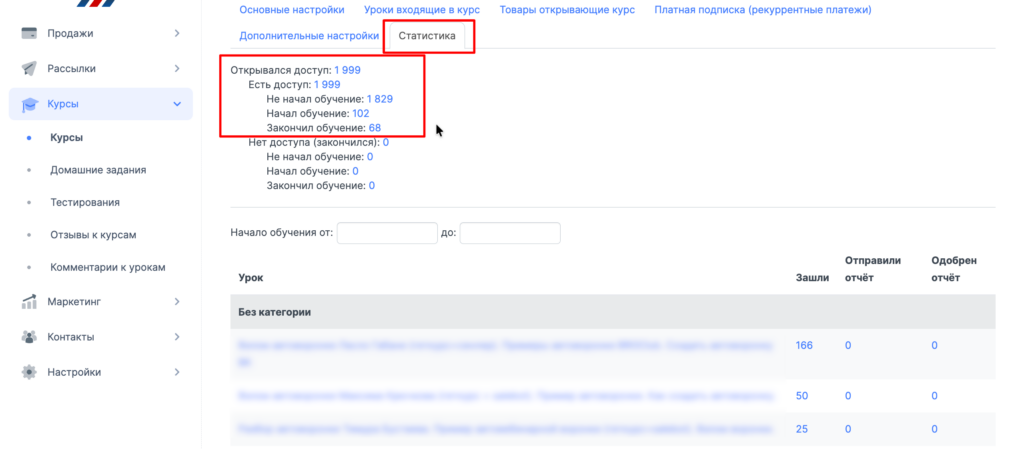Click the до end date field

(509, 233)
